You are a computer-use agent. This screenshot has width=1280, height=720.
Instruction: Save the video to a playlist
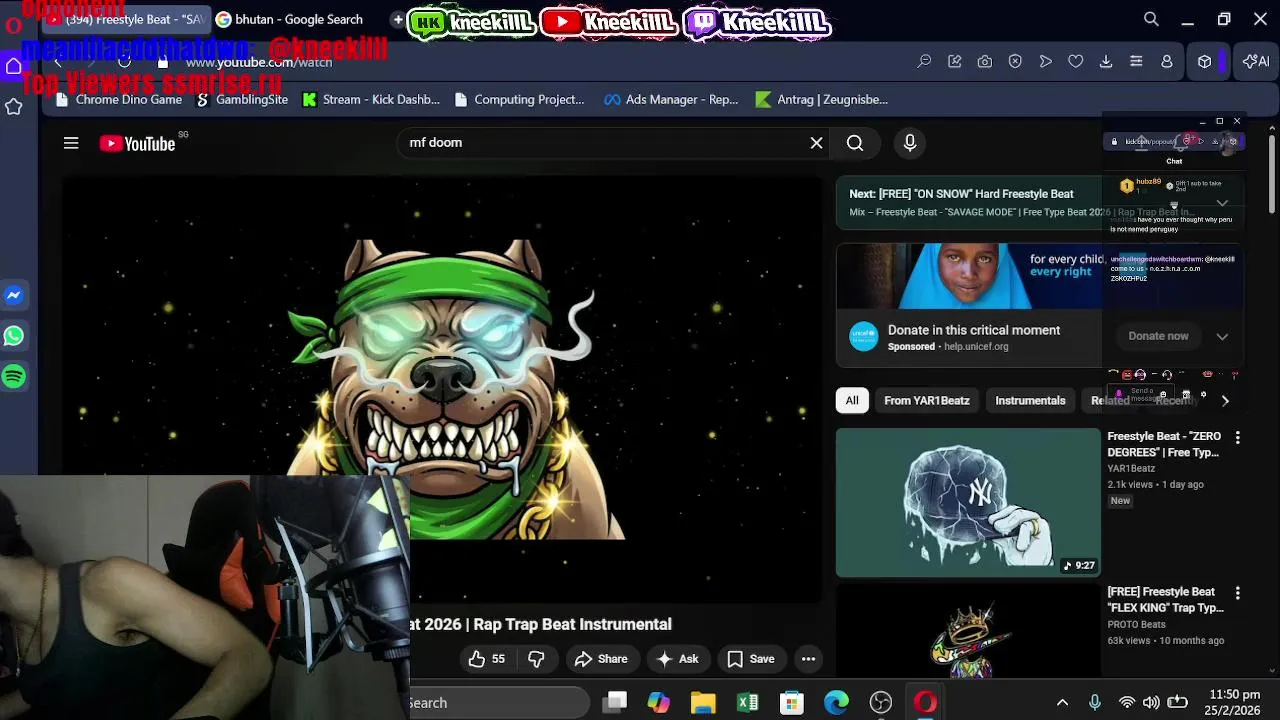click(750, 659)
